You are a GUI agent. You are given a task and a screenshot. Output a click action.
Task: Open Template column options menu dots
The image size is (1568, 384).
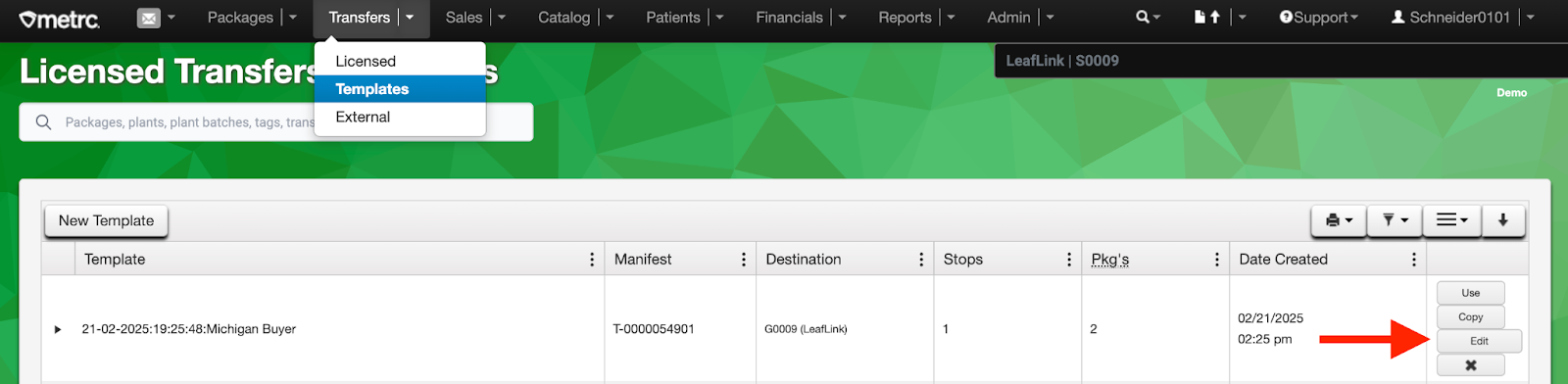click(592, 260)
